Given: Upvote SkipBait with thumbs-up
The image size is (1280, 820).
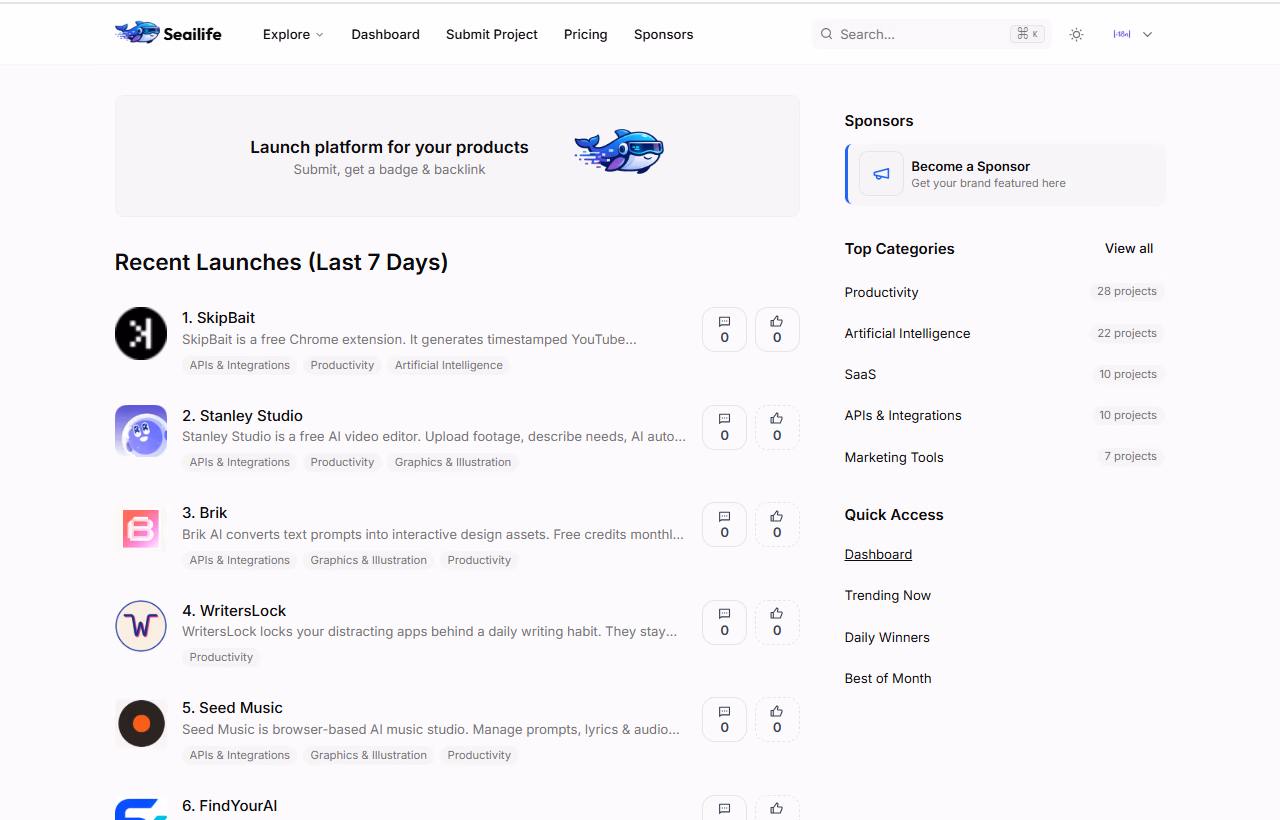Looking at the screenshot, I should (777, 329).
